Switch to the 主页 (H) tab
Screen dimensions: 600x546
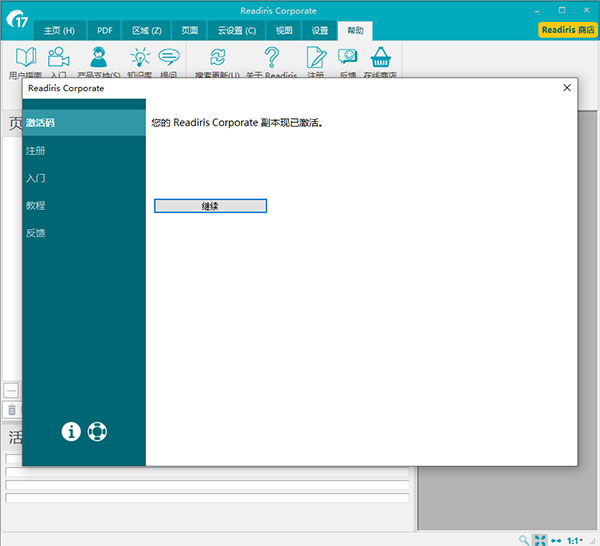[x=59, y=31]
